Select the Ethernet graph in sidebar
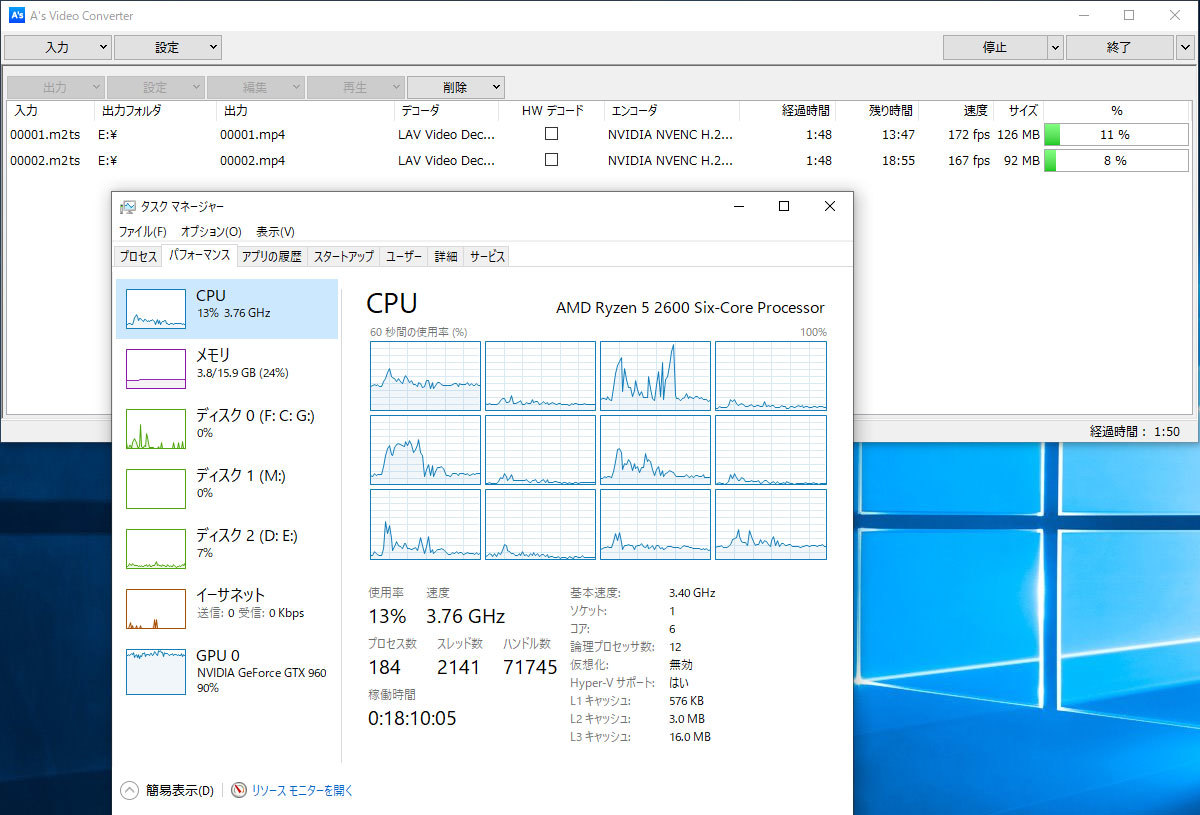 156,608
